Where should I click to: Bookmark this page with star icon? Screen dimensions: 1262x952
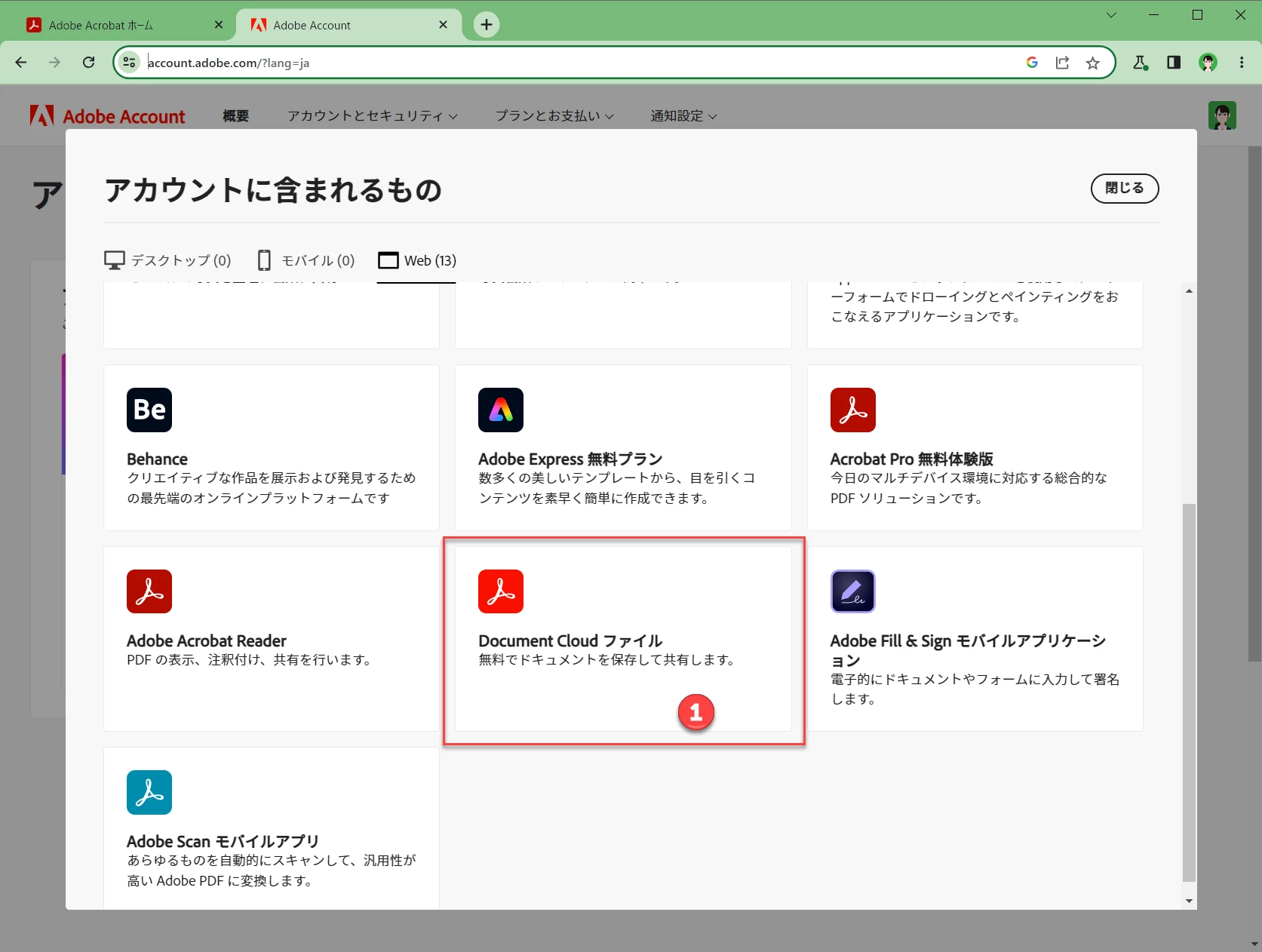pos(1092,63)
